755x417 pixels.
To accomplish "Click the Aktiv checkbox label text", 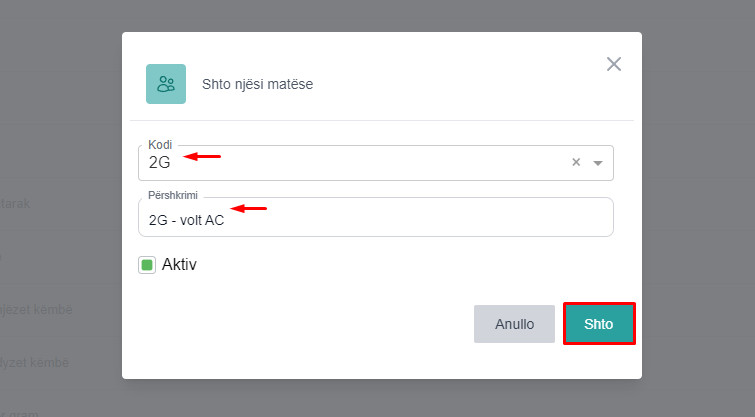I will pyautogui.click(x=179, y=265).
